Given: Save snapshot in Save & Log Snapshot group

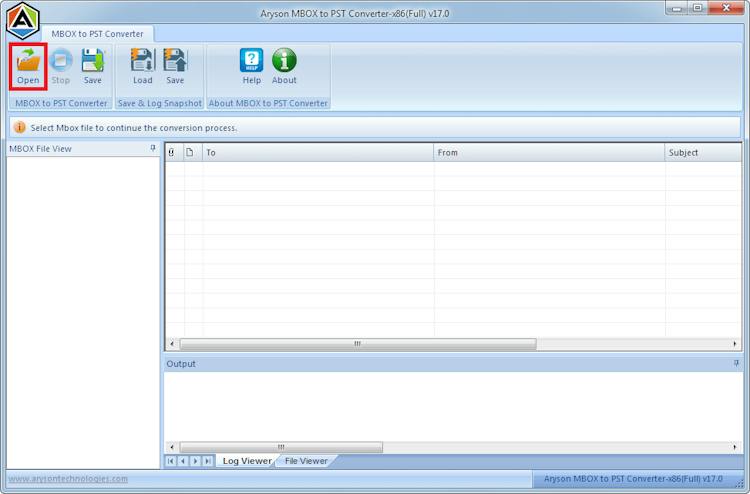Looking at the screenshot, I should (175, 66).
